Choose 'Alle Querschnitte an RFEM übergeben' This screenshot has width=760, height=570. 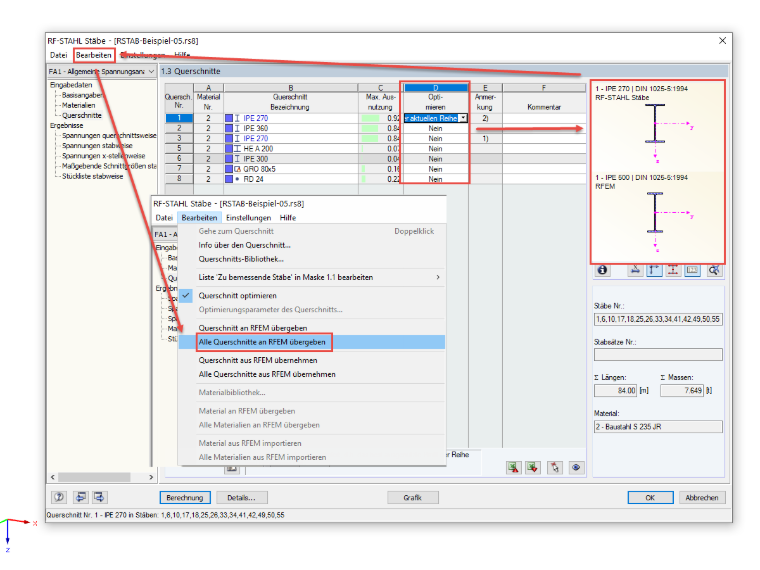[x=262, y=342]
